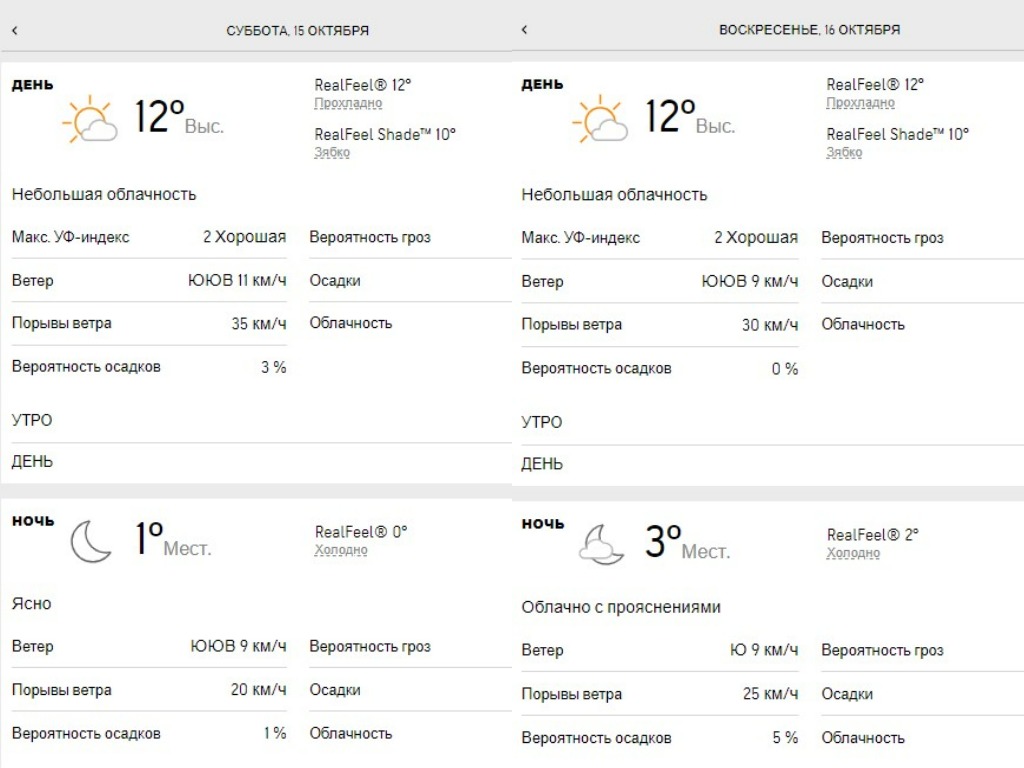Click Sunday night's 3° low temperature

point(663,543)
